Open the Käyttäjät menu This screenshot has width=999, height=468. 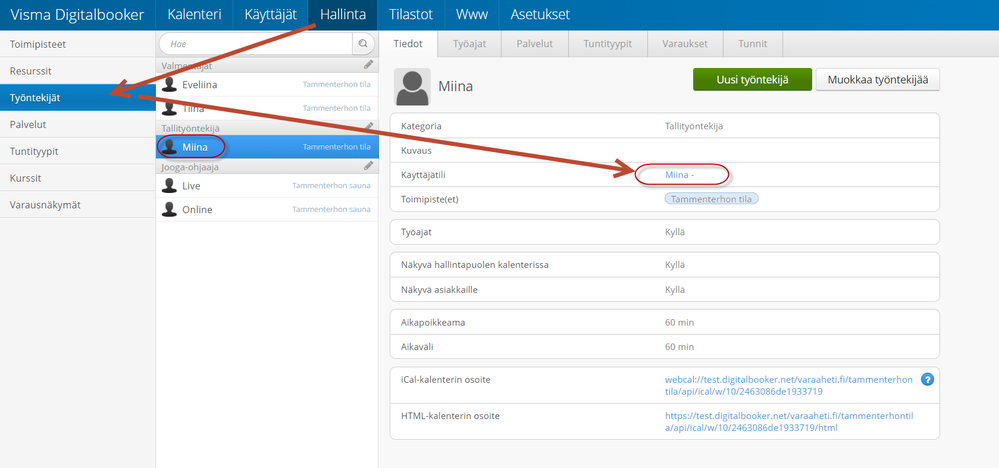[x=271, y=15]
